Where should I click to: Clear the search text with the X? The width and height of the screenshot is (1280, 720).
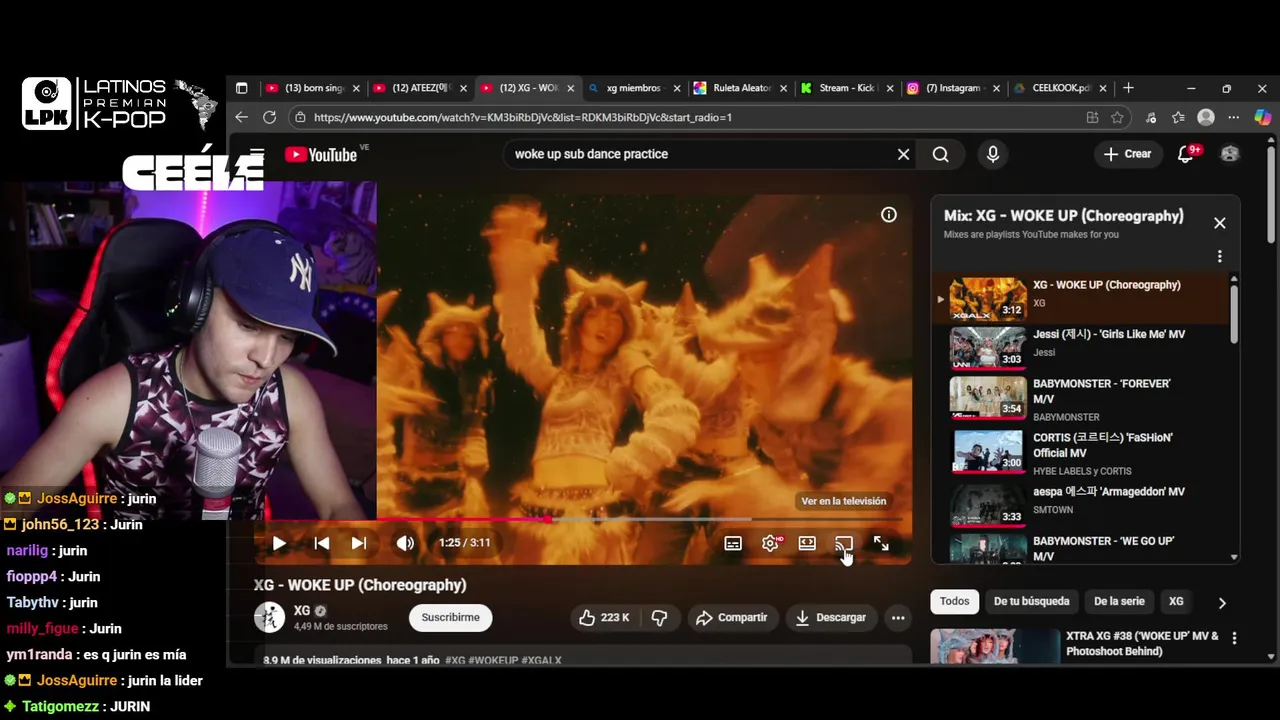903,154
